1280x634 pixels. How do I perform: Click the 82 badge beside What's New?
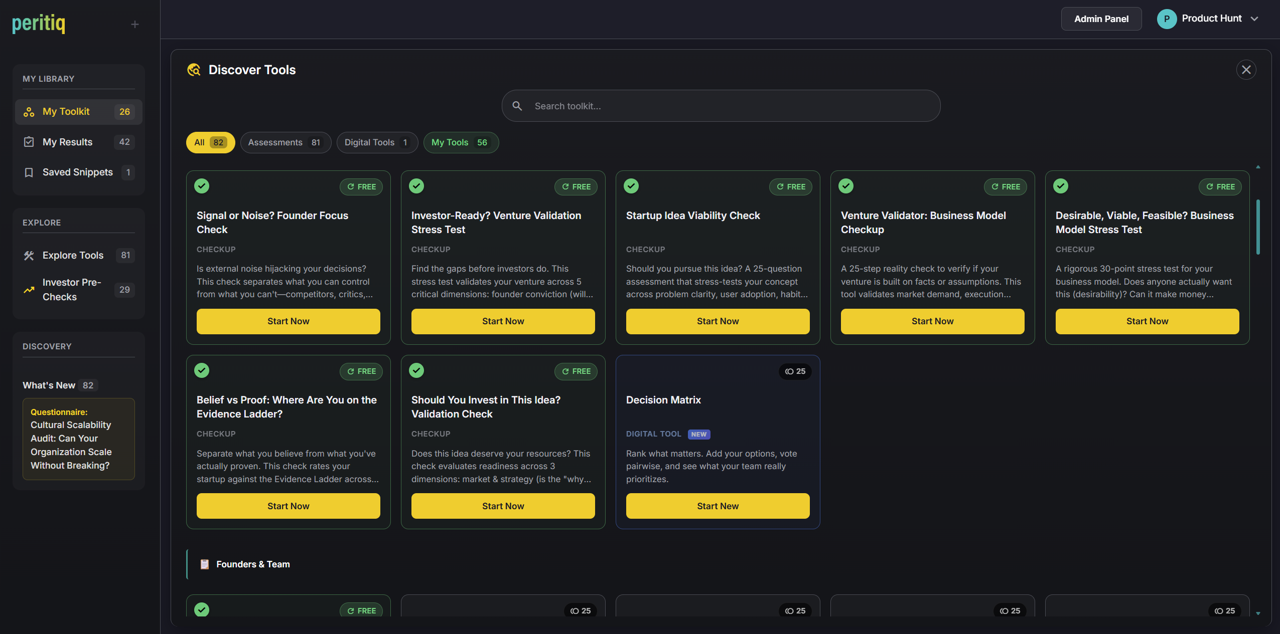(88, 385)
